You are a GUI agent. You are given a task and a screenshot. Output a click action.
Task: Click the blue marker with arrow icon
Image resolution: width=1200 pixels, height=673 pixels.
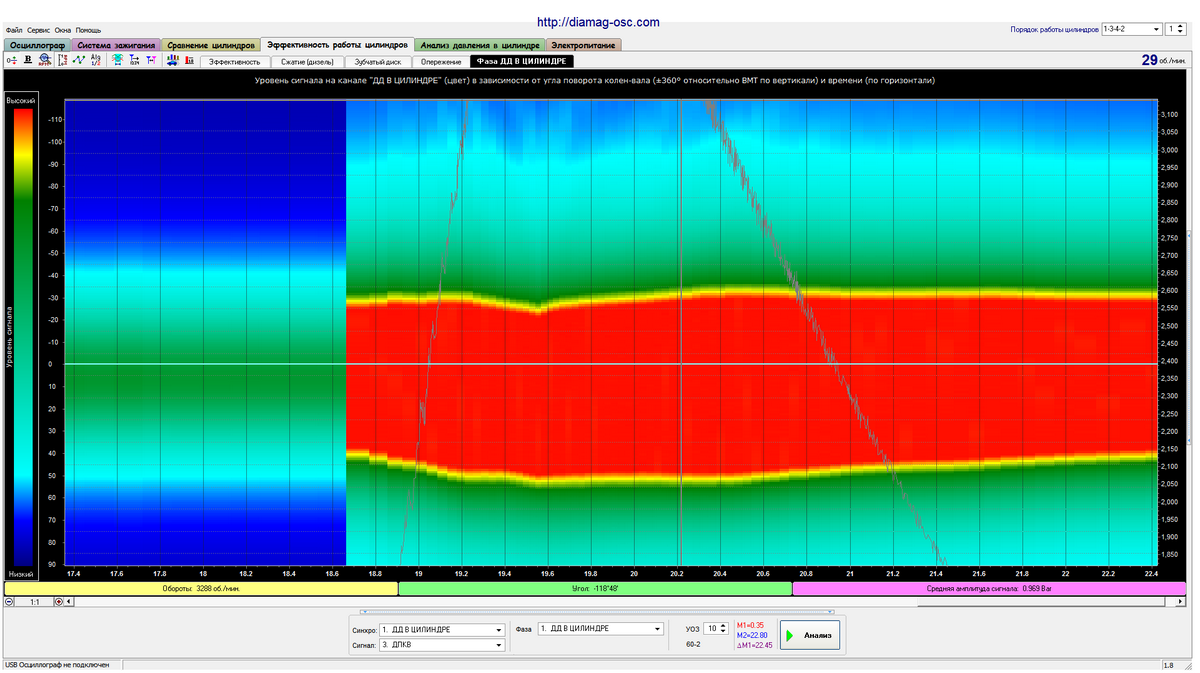[x=134, y=60]
